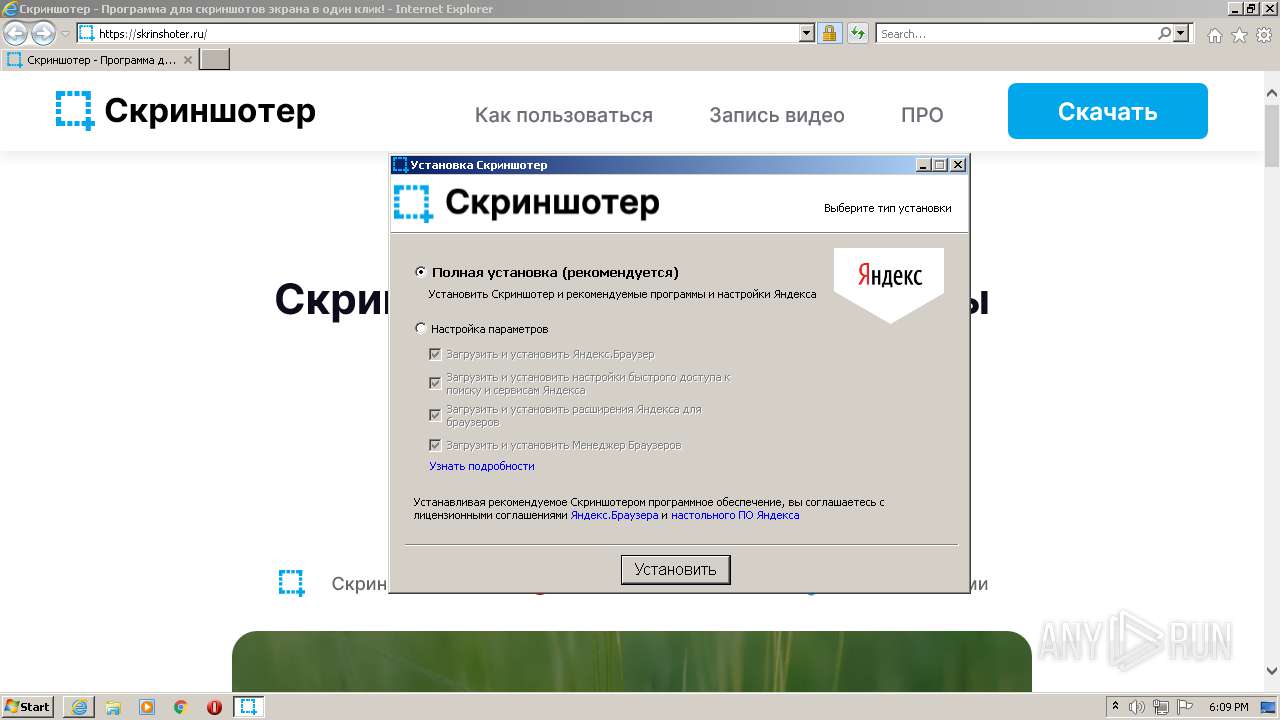Open the IE Tools gear icon

[1264, 34]
